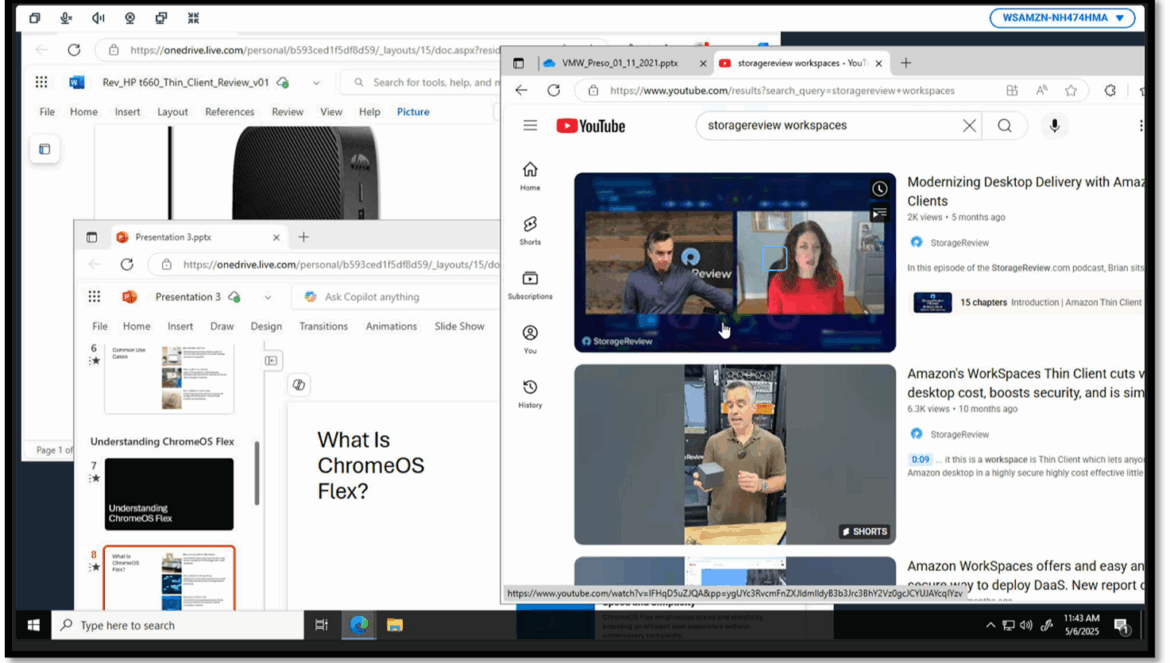The height and width of the screenshot is (663, 1170).
Task: Open the Shorts video thumbnail
Action: point(734,454)
